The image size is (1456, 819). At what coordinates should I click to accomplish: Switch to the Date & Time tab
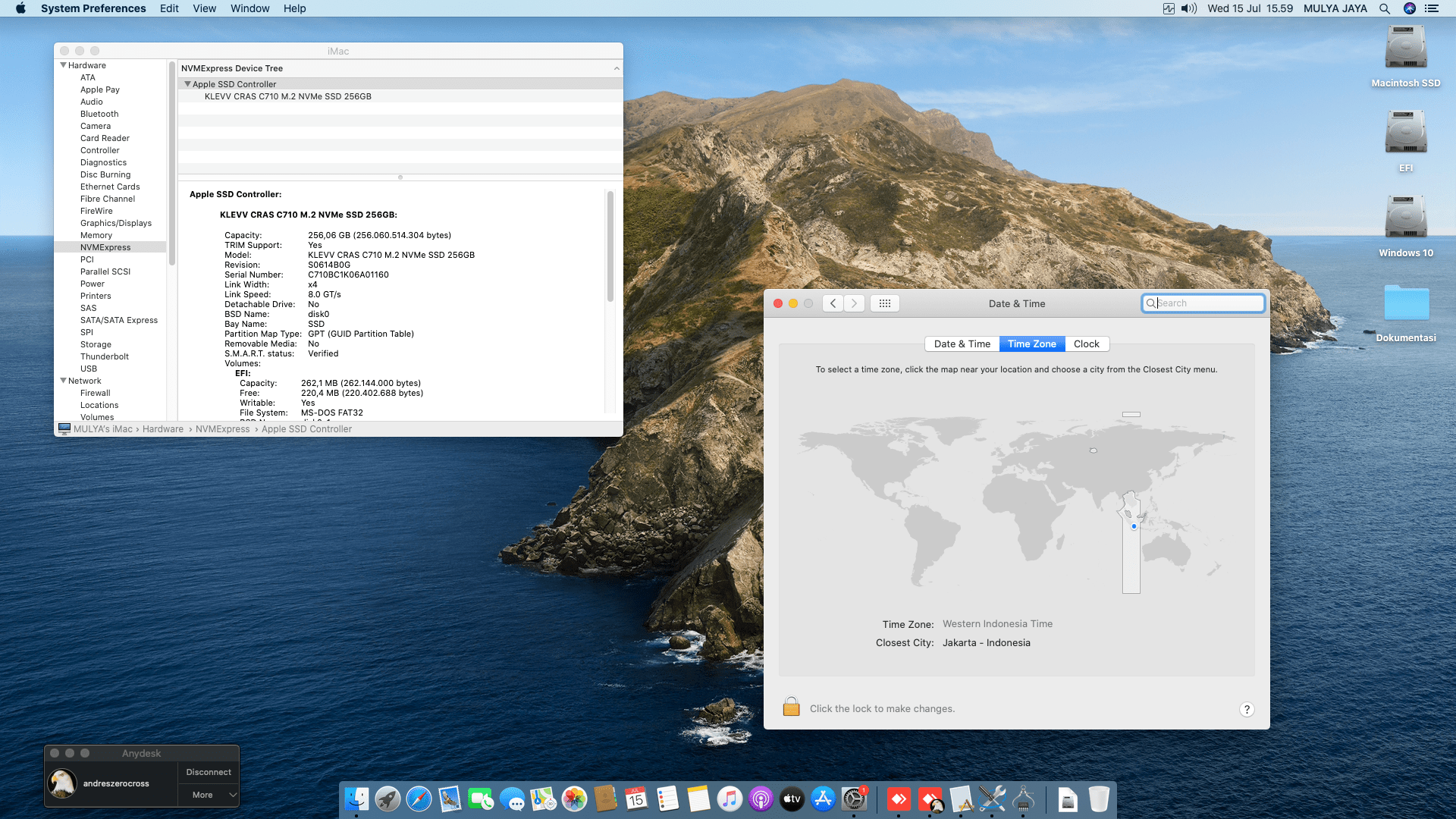tap(962, 344)
